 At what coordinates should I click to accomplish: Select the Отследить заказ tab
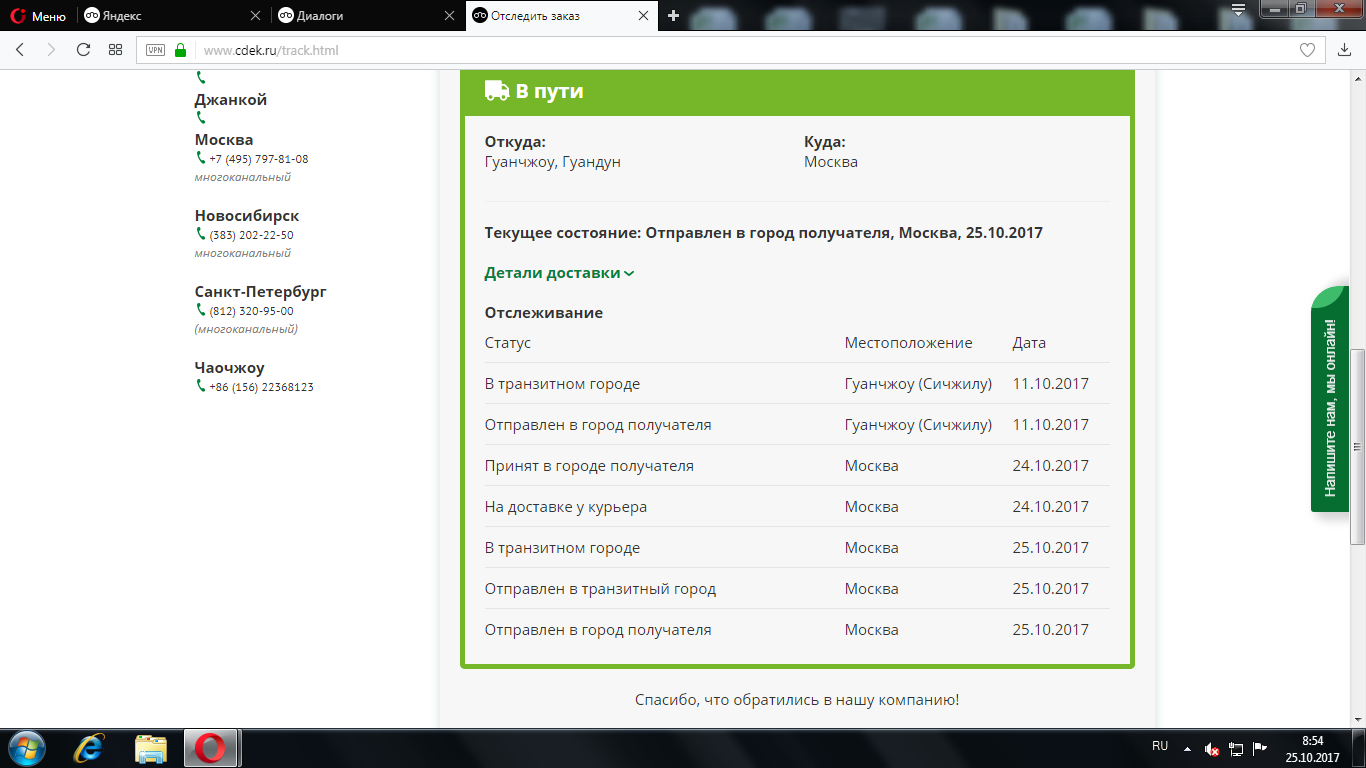point(562,16)
